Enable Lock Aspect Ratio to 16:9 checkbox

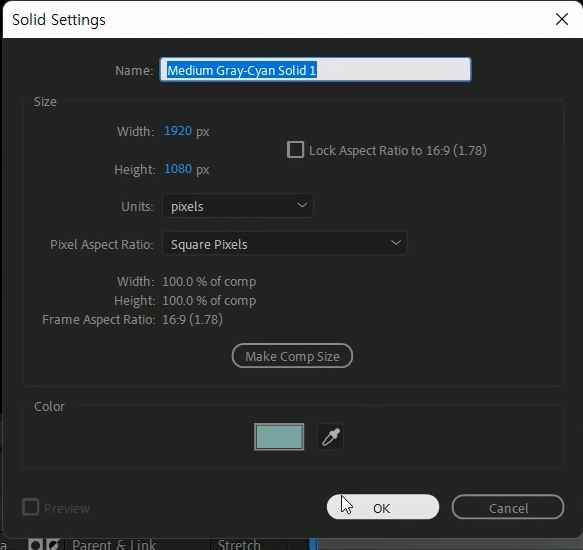296,149
